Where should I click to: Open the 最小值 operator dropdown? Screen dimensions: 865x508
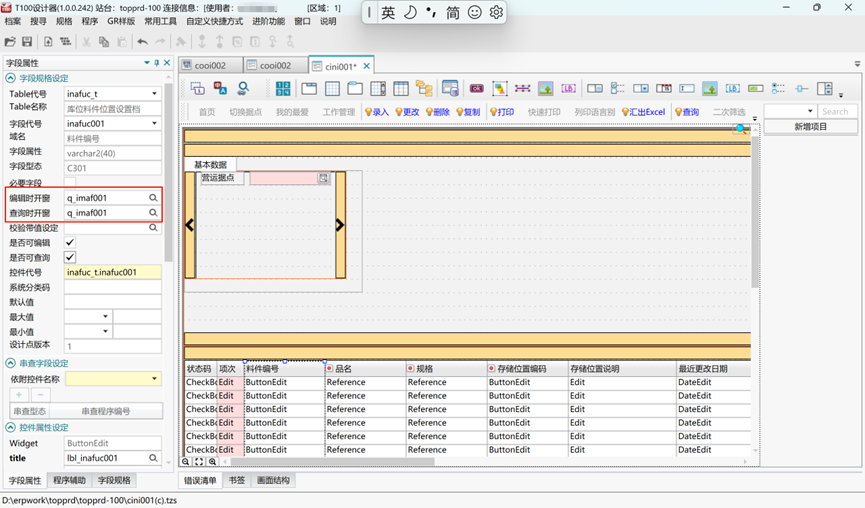(105, 331)
